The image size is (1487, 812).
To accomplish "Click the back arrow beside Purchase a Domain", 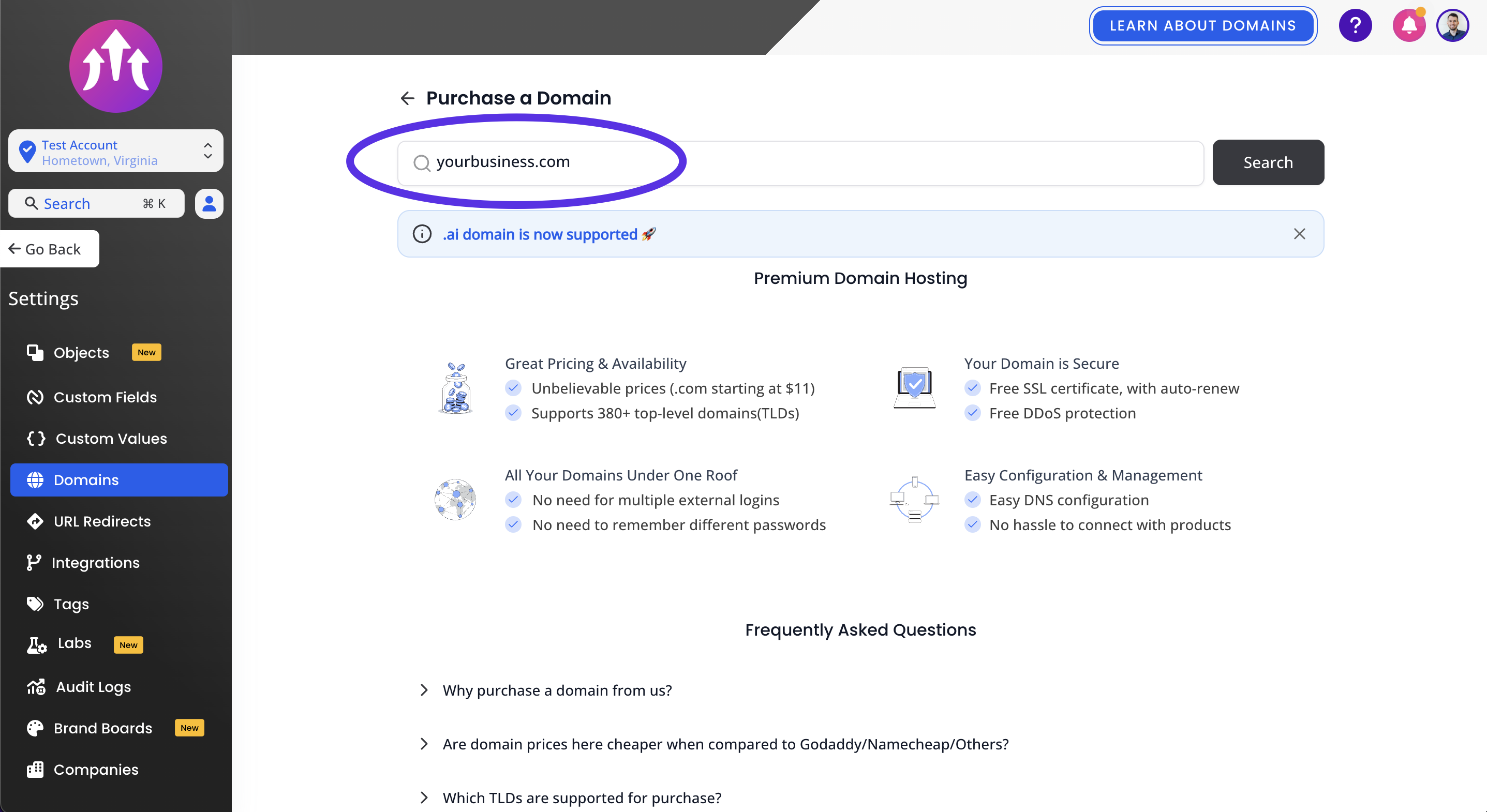I will tap(408, 98).
